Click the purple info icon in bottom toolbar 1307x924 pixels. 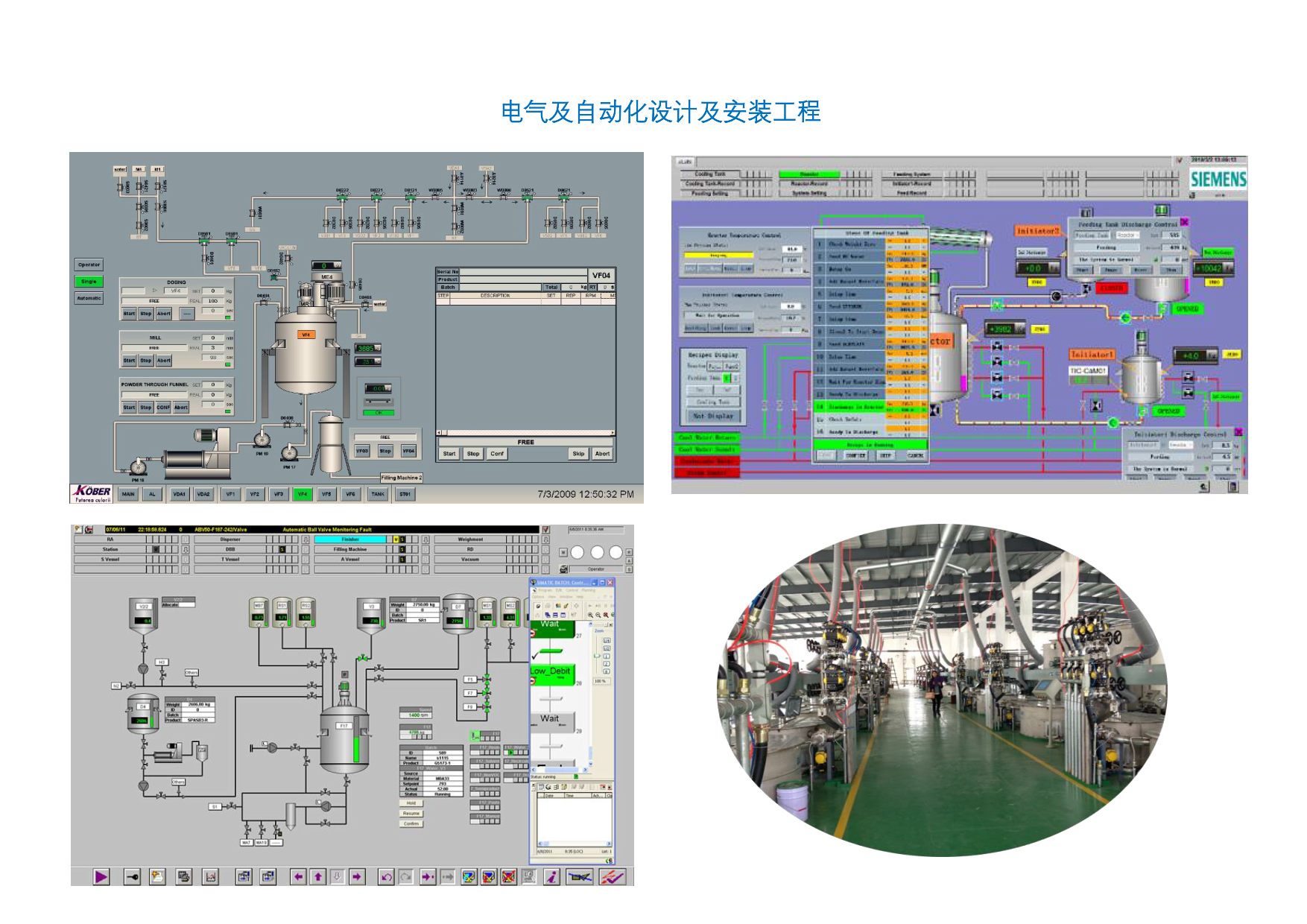pos(551,877)
